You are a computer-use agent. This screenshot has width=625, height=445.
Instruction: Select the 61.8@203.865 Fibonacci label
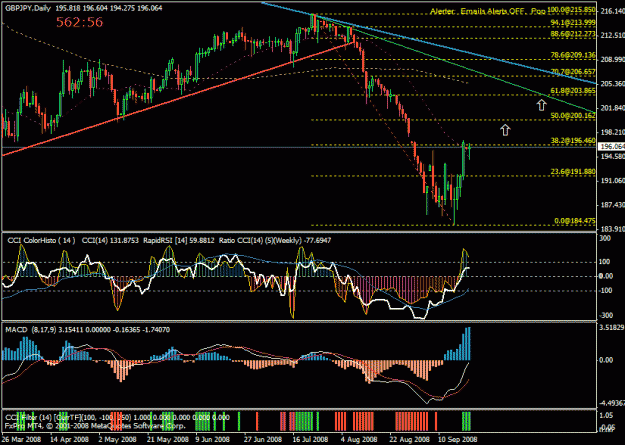pos(573,91)
